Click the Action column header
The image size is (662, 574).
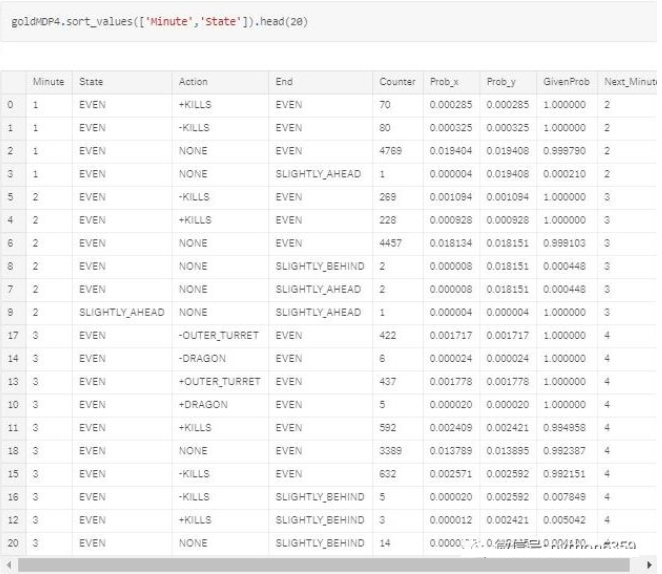click(x=193, y=82)
